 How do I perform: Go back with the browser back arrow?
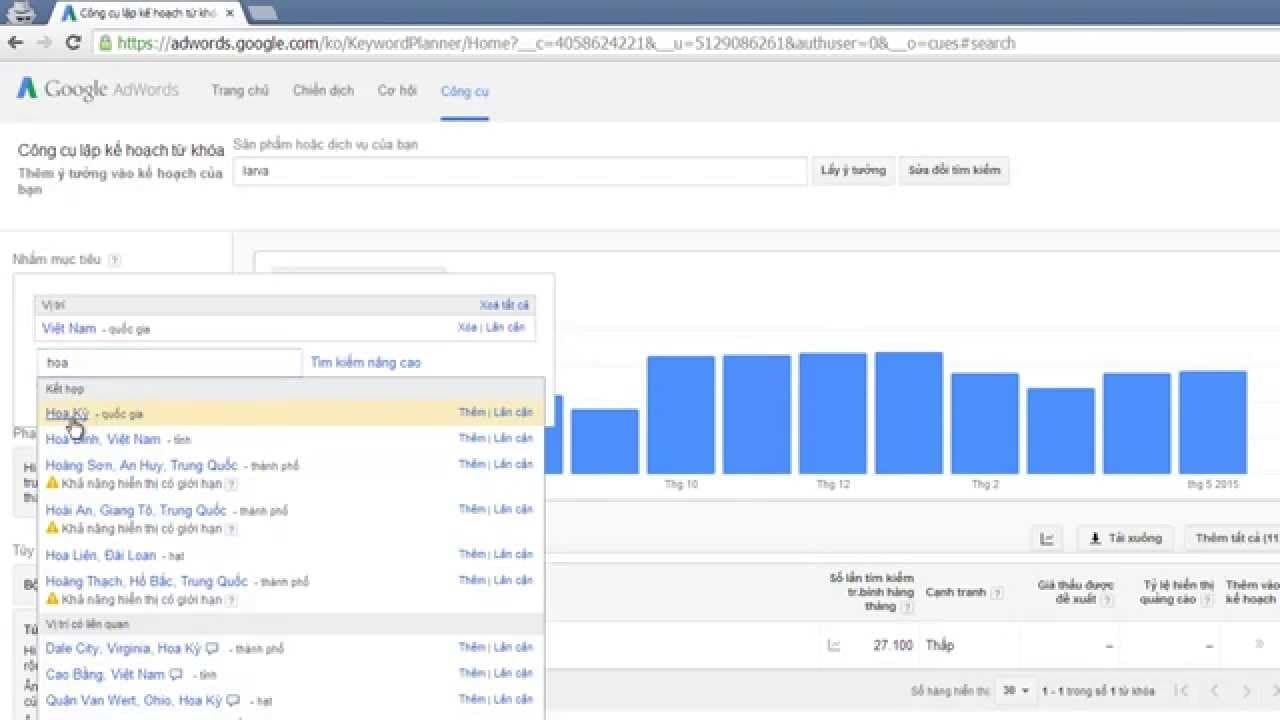[x=15, y=43]
